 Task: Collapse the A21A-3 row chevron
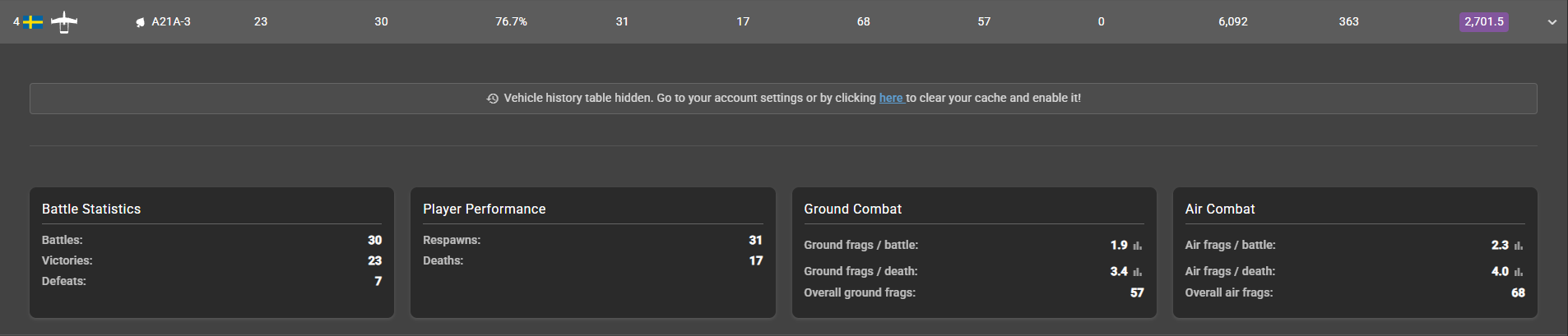tap(1552, 22)
